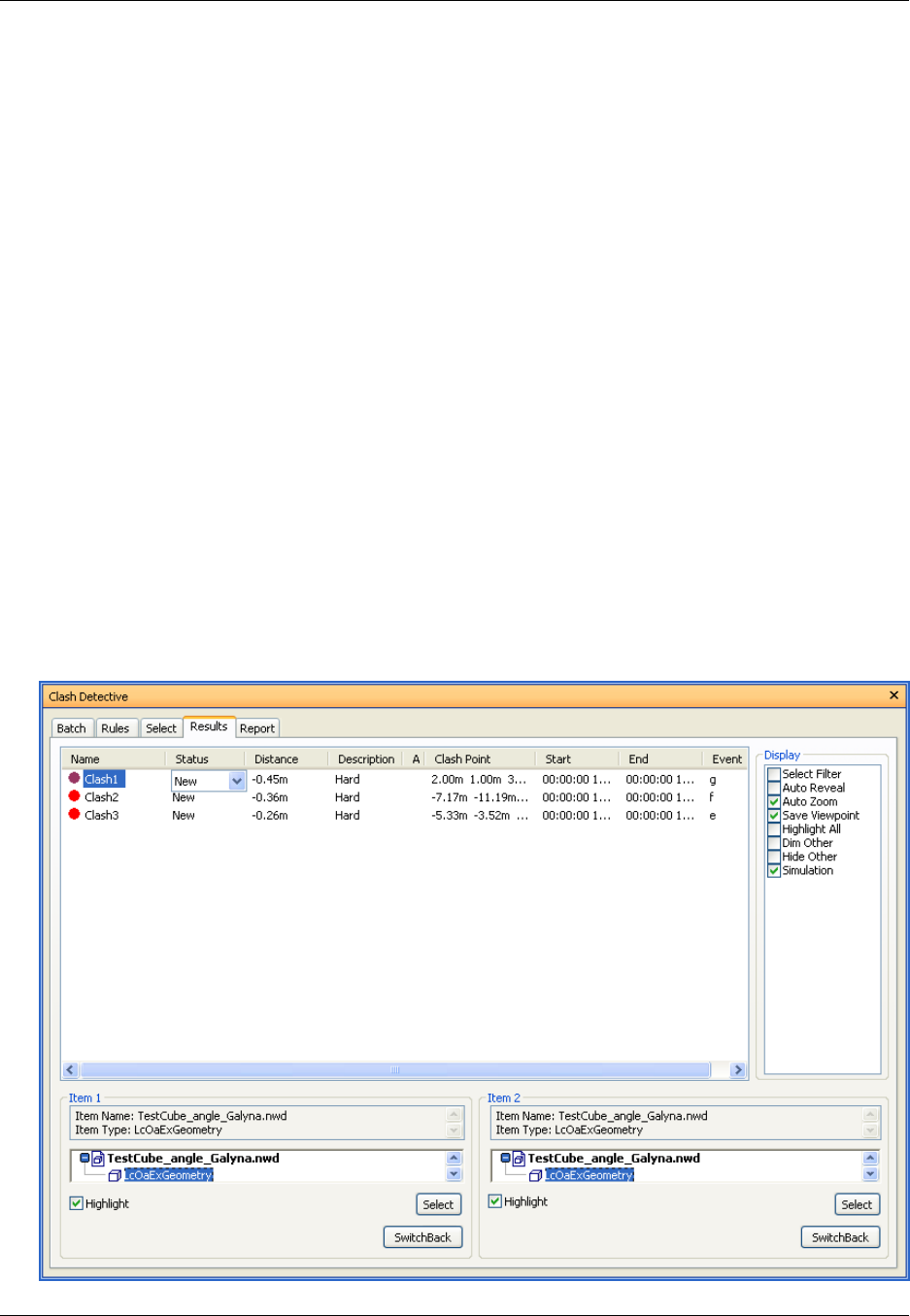This screenshot has height=1316, width=910.
Task: Select LcOaExGeometry in Item 2 tree
Action: 589,1175
